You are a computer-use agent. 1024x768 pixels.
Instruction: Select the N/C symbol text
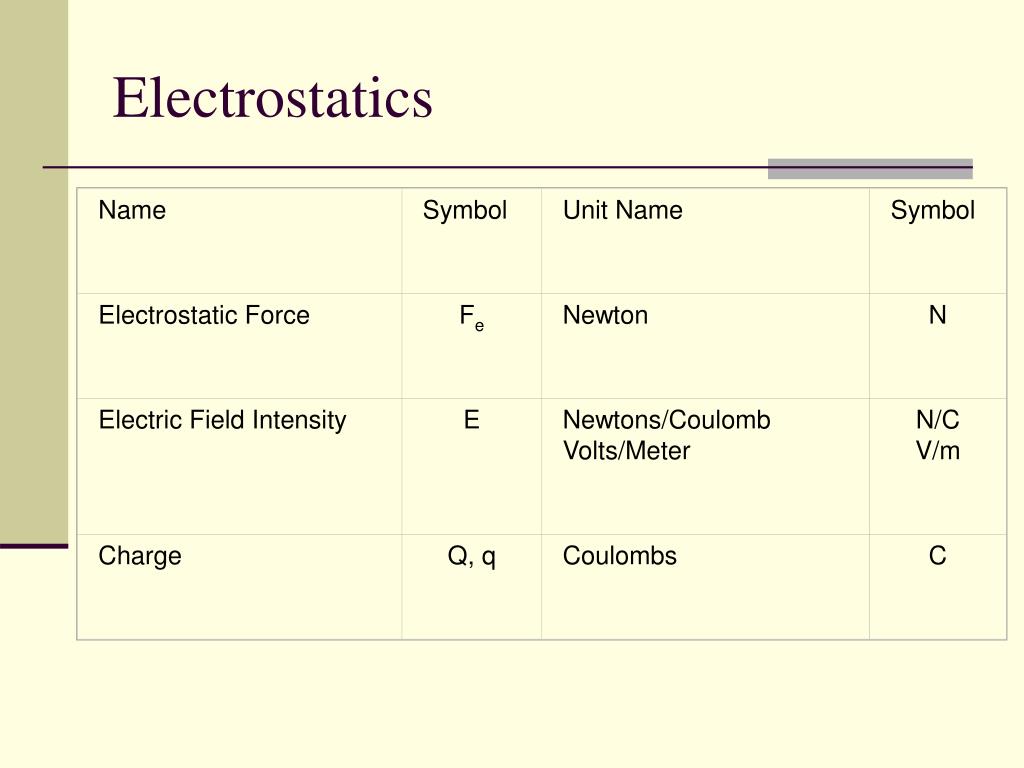coord(938,420)
